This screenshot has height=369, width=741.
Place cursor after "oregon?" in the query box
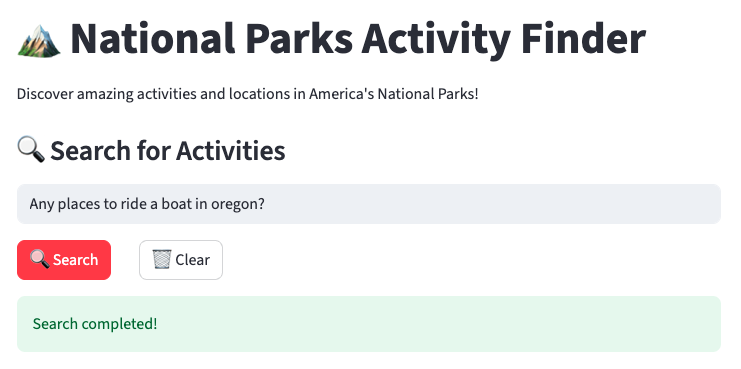(265, 204)
